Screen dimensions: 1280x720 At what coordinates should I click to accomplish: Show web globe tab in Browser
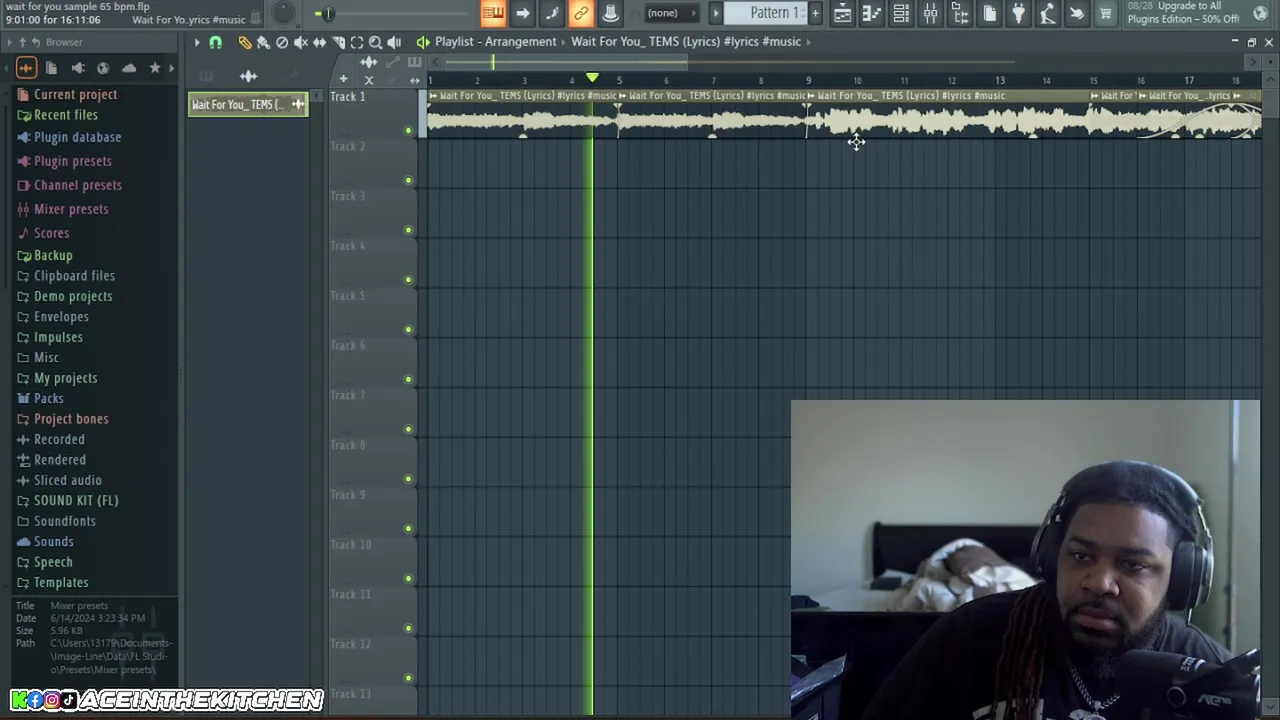click(103, 68)
